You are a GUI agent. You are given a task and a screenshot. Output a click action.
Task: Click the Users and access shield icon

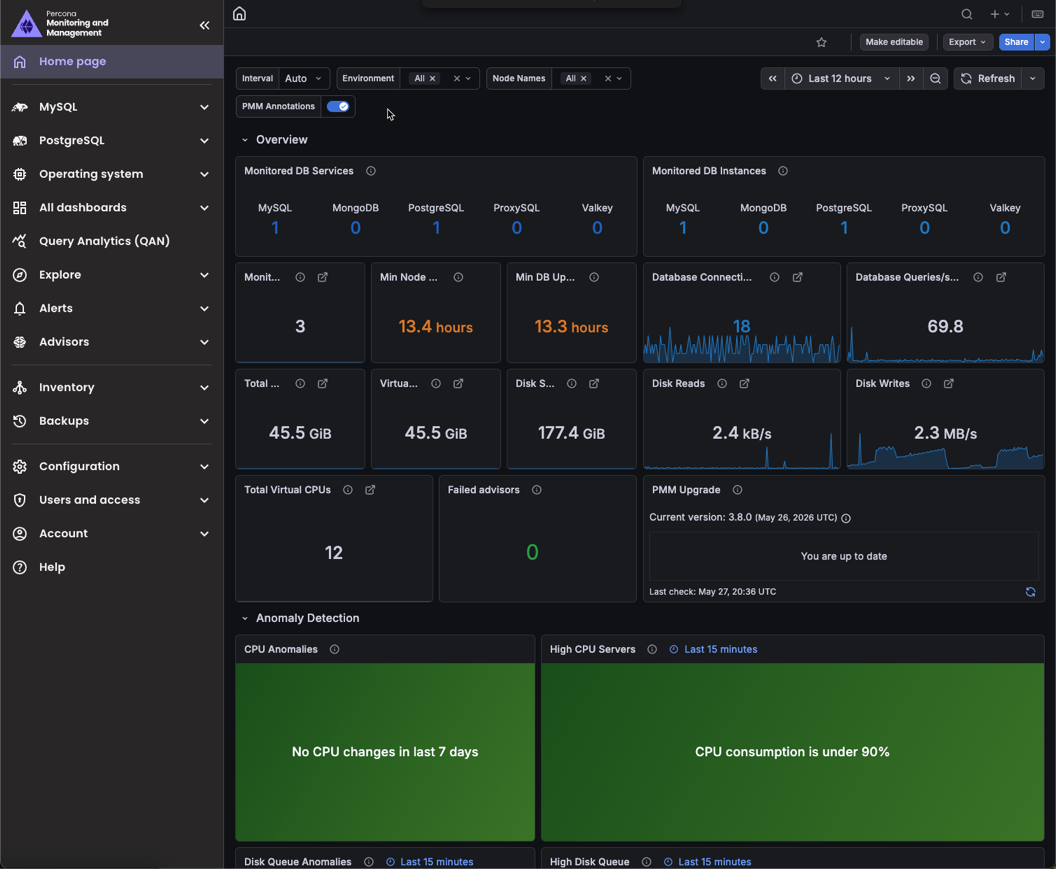pos(20,500)
